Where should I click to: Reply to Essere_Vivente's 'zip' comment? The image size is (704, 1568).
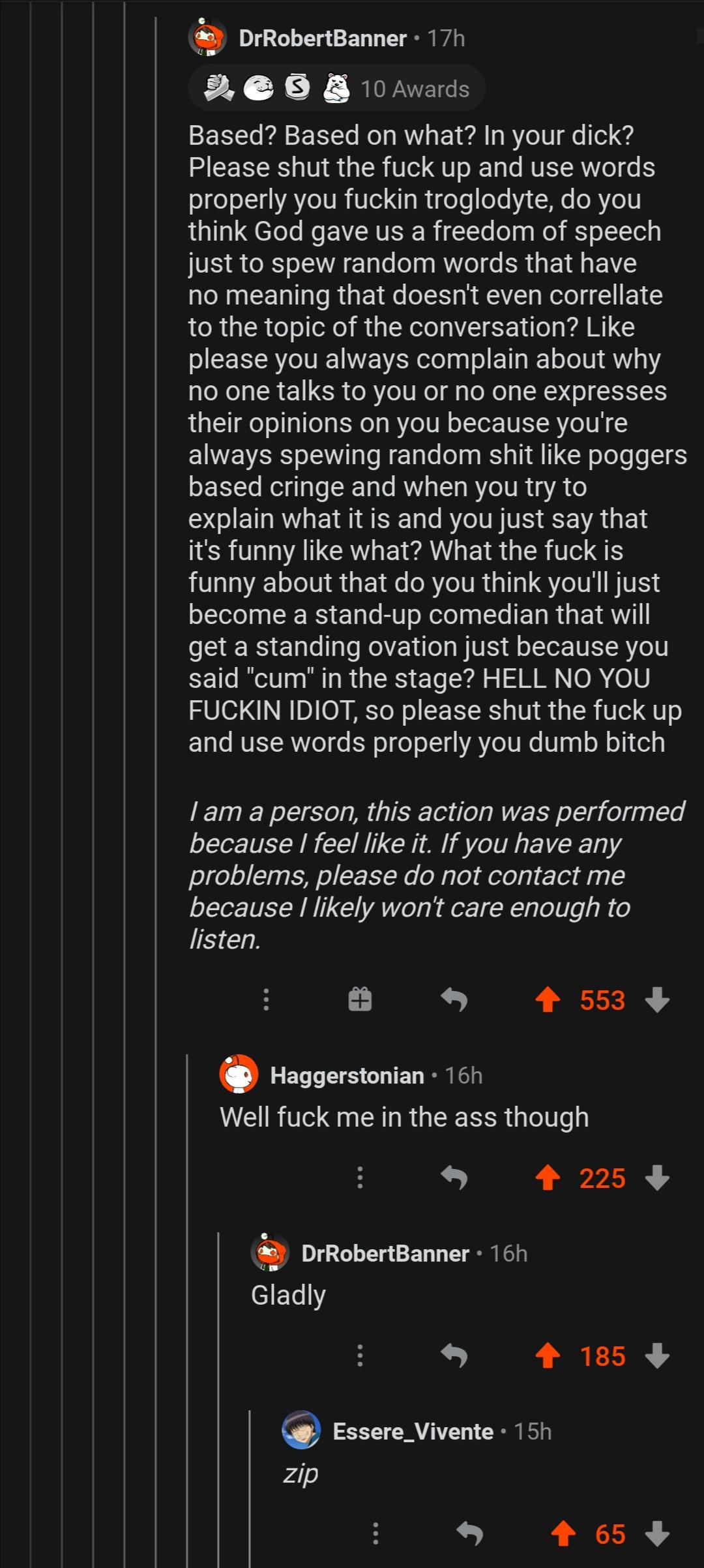tap(470, 1533)
